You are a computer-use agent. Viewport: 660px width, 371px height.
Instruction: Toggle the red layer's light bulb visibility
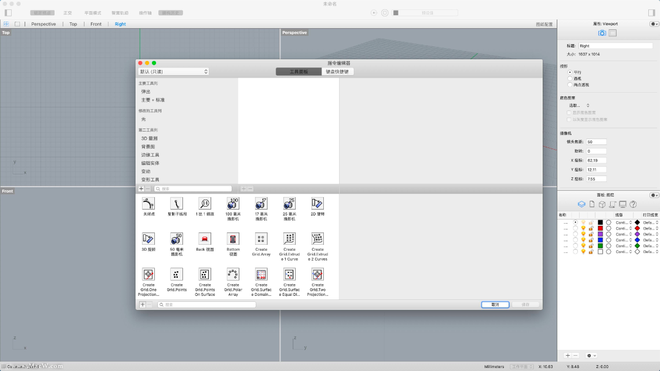click(x=583, y=228)
